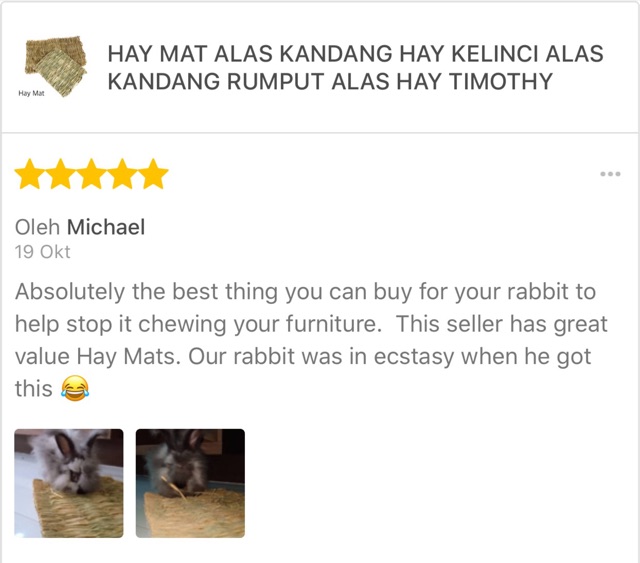The height and width of the screenshot is (563, 640).
Task: Select the third yellow rating star
Action: coord(91,174)
